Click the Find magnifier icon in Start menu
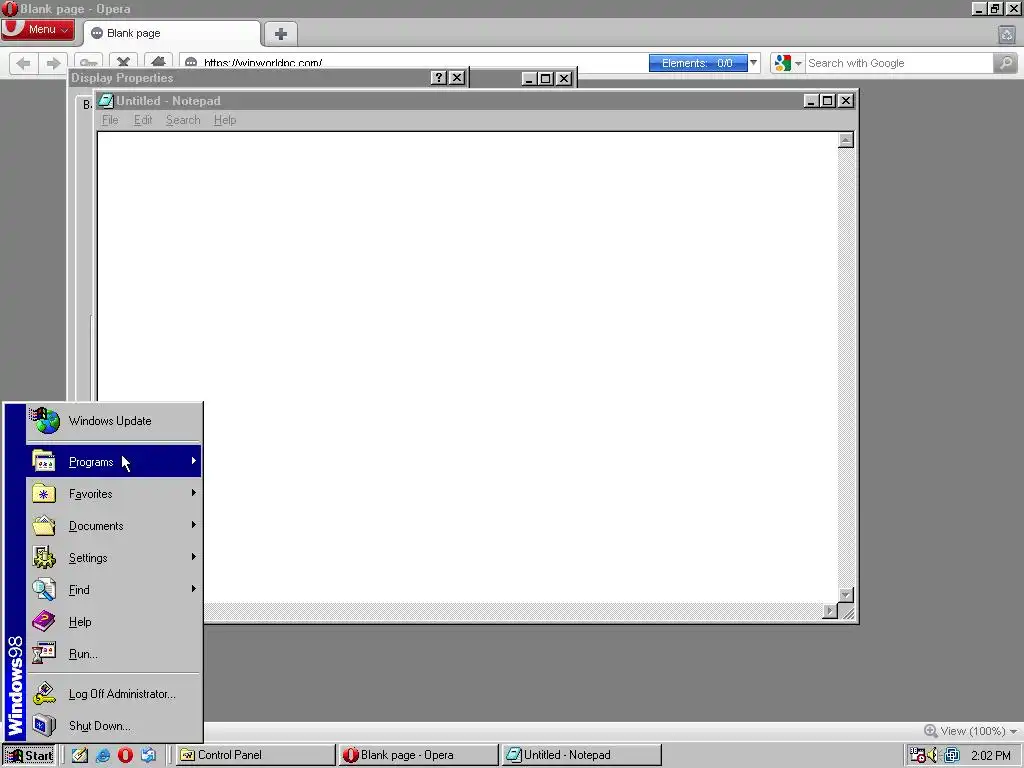Image resolution: width=1024 pixels, height=768 pixels. tap(44, 590)
